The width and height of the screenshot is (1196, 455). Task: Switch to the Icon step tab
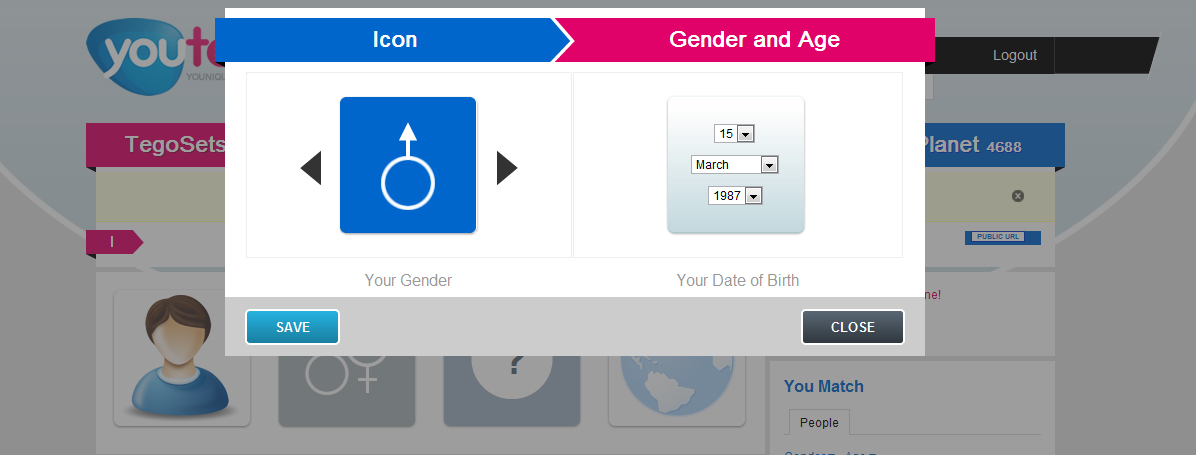(394, 40)
